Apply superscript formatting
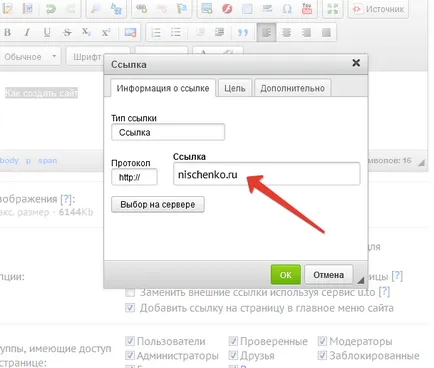The width and height of the screenshot is (434, 368). tap(106, 32)
